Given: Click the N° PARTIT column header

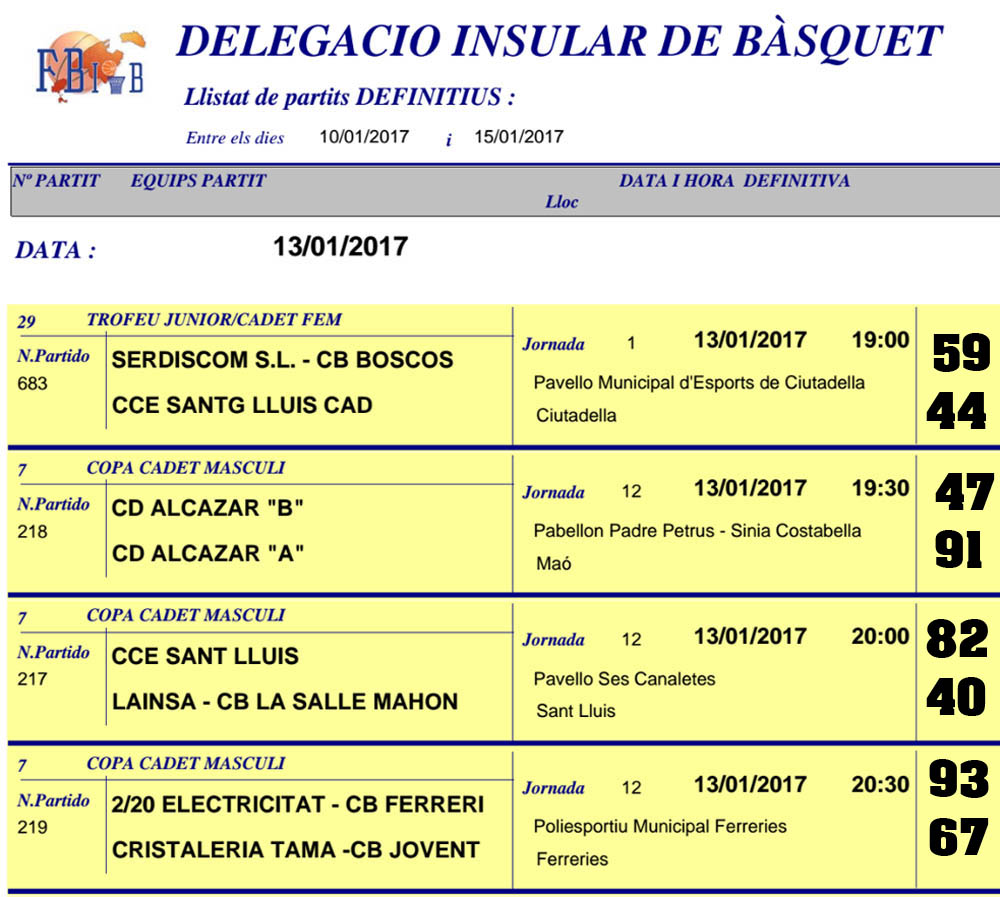Looking at the screenshot, I should pyautogui.click(x=56, y=180).
